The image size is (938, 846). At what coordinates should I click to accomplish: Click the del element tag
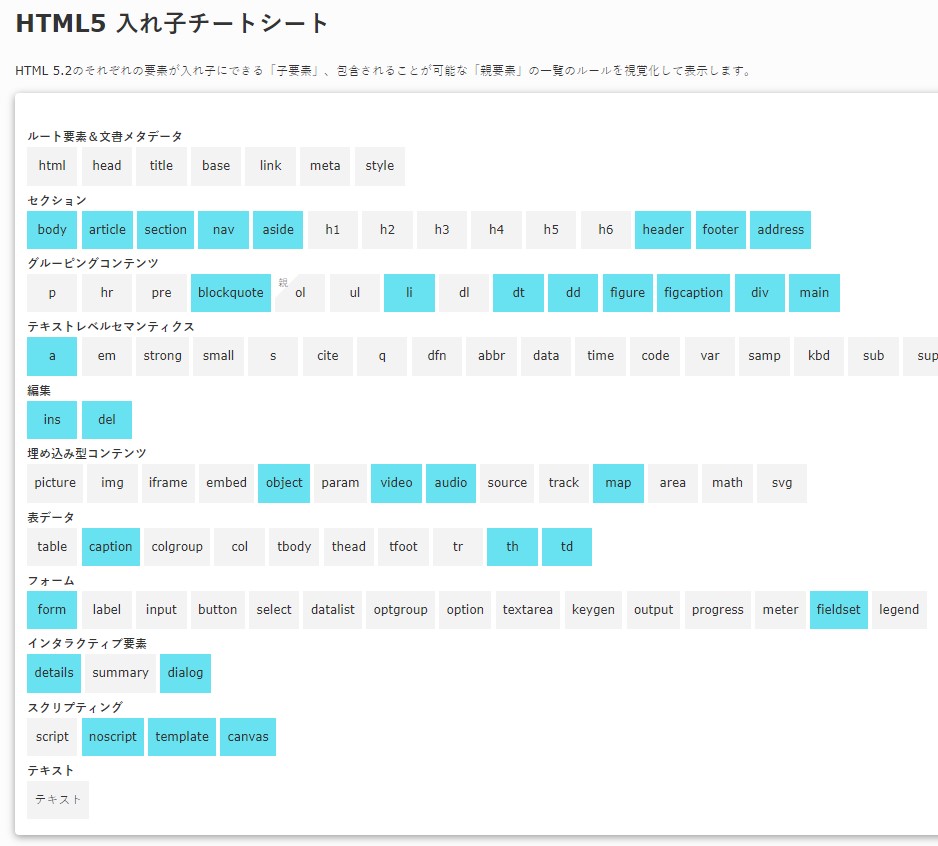(x=107, y=420)
